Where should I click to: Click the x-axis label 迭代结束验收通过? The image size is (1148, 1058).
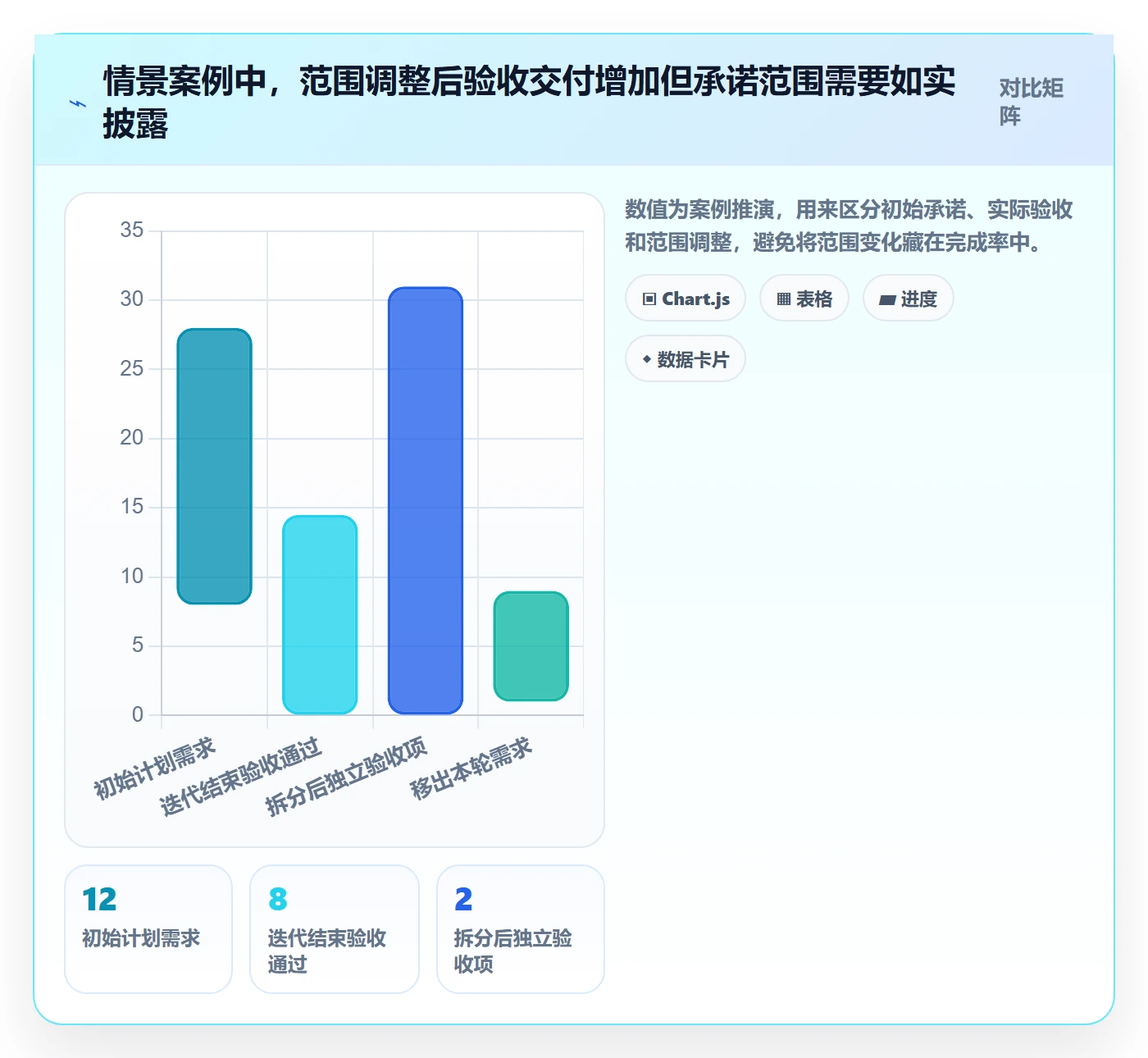(x=240, y=777)
